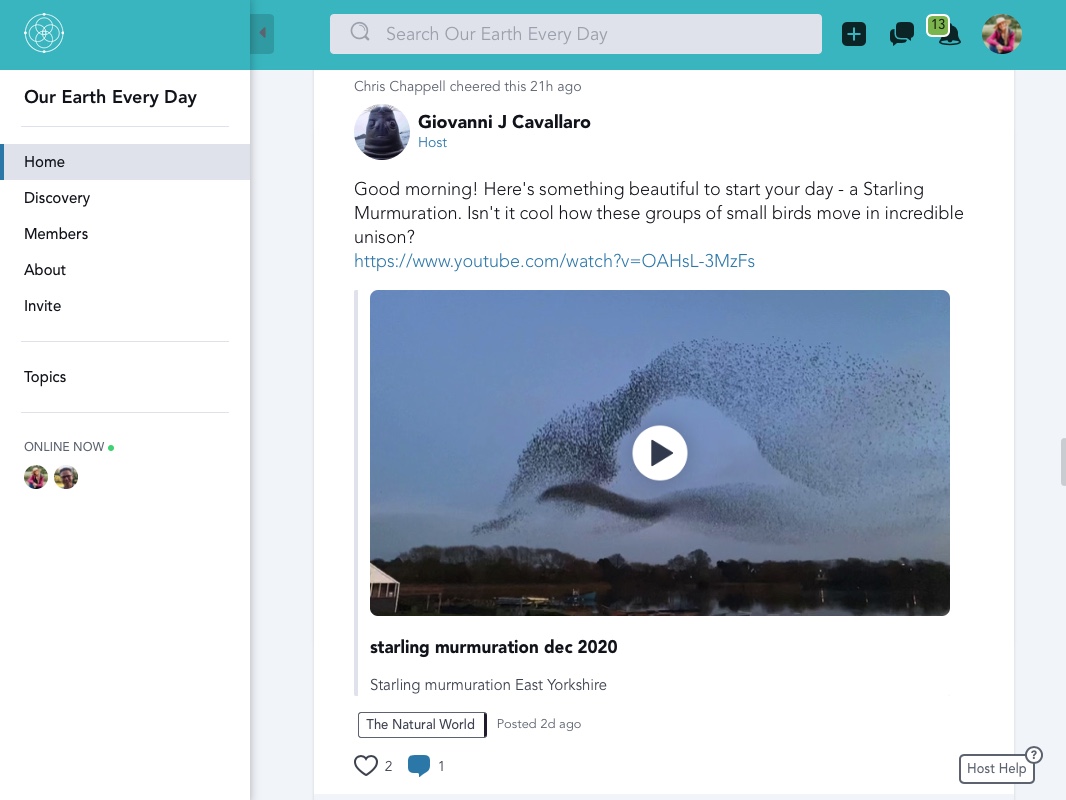Open the About page
1066x800 pixels.
(125, 270)
